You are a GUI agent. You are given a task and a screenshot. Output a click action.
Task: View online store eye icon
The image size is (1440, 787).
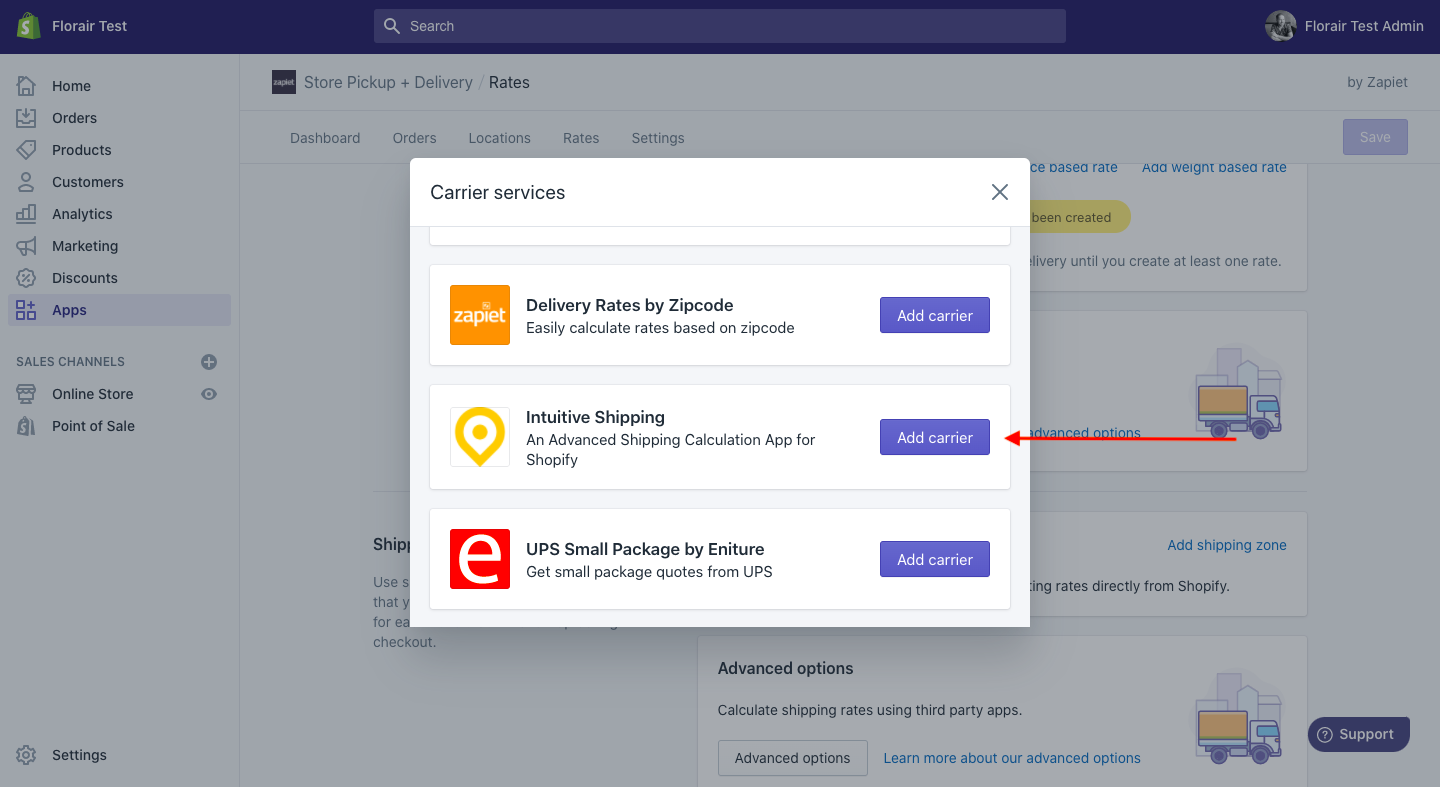(209, 394)
